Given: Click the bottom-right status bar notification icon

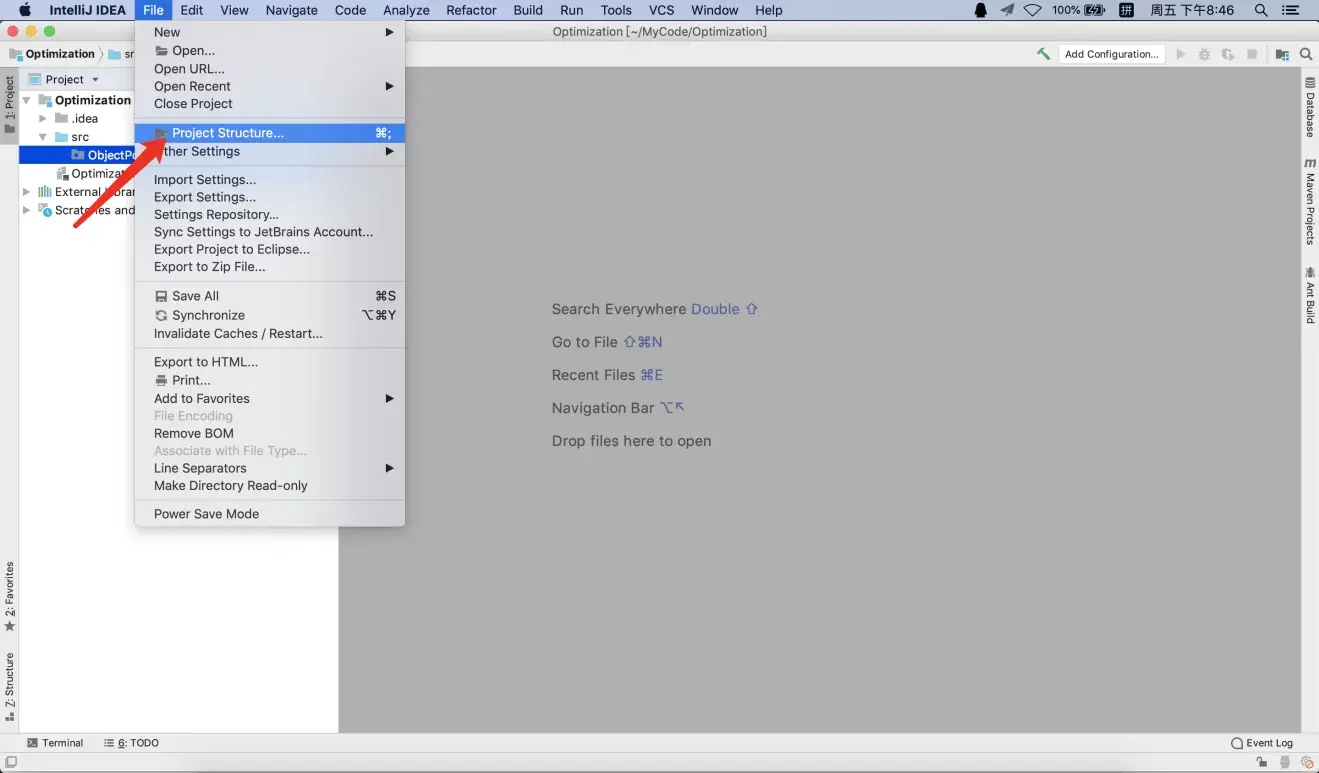Looking at the screenshot, I should [x=1307, y=762].
